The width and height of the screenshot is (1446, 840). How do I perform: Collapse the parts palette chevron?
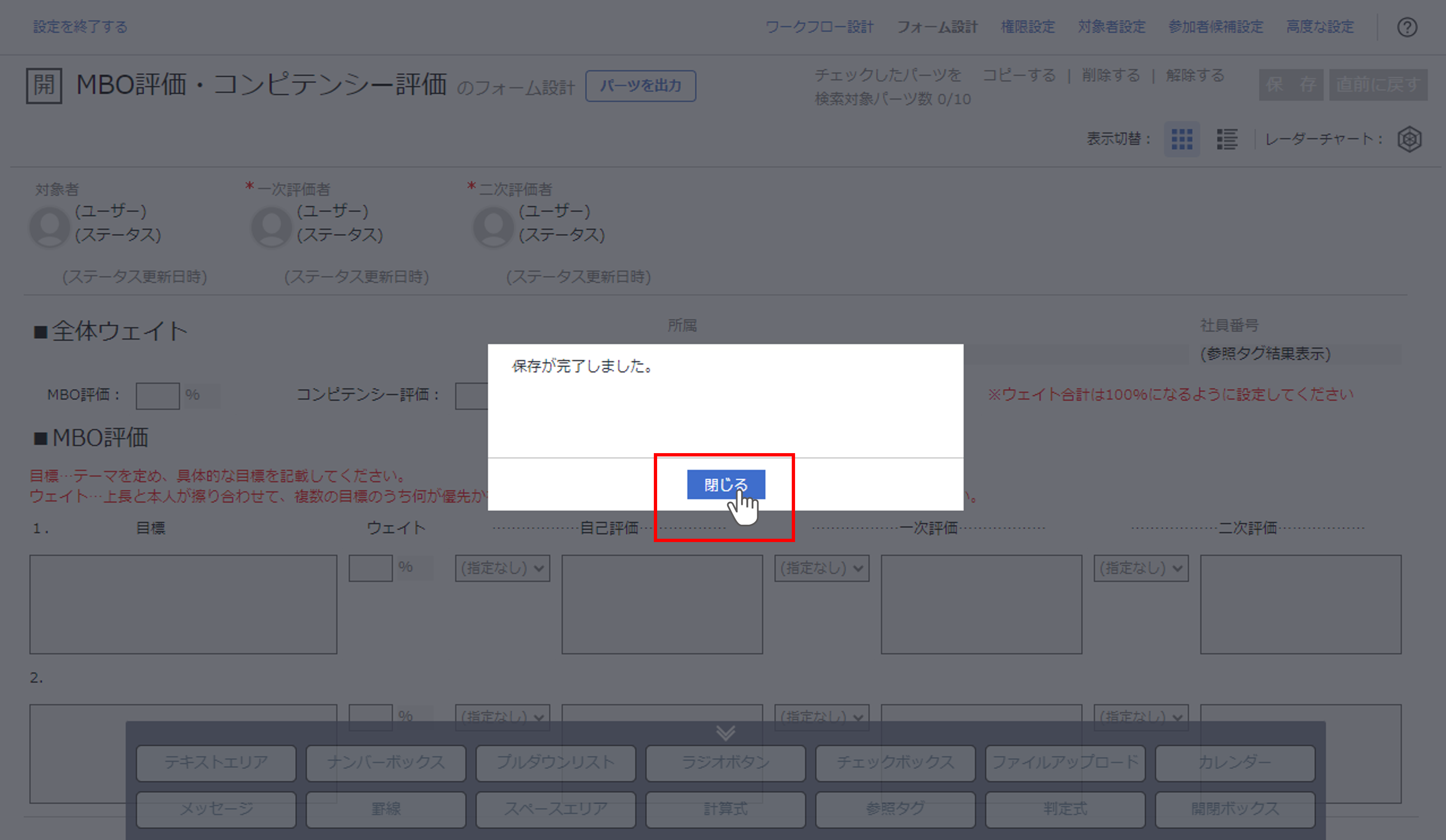[725, 733]
